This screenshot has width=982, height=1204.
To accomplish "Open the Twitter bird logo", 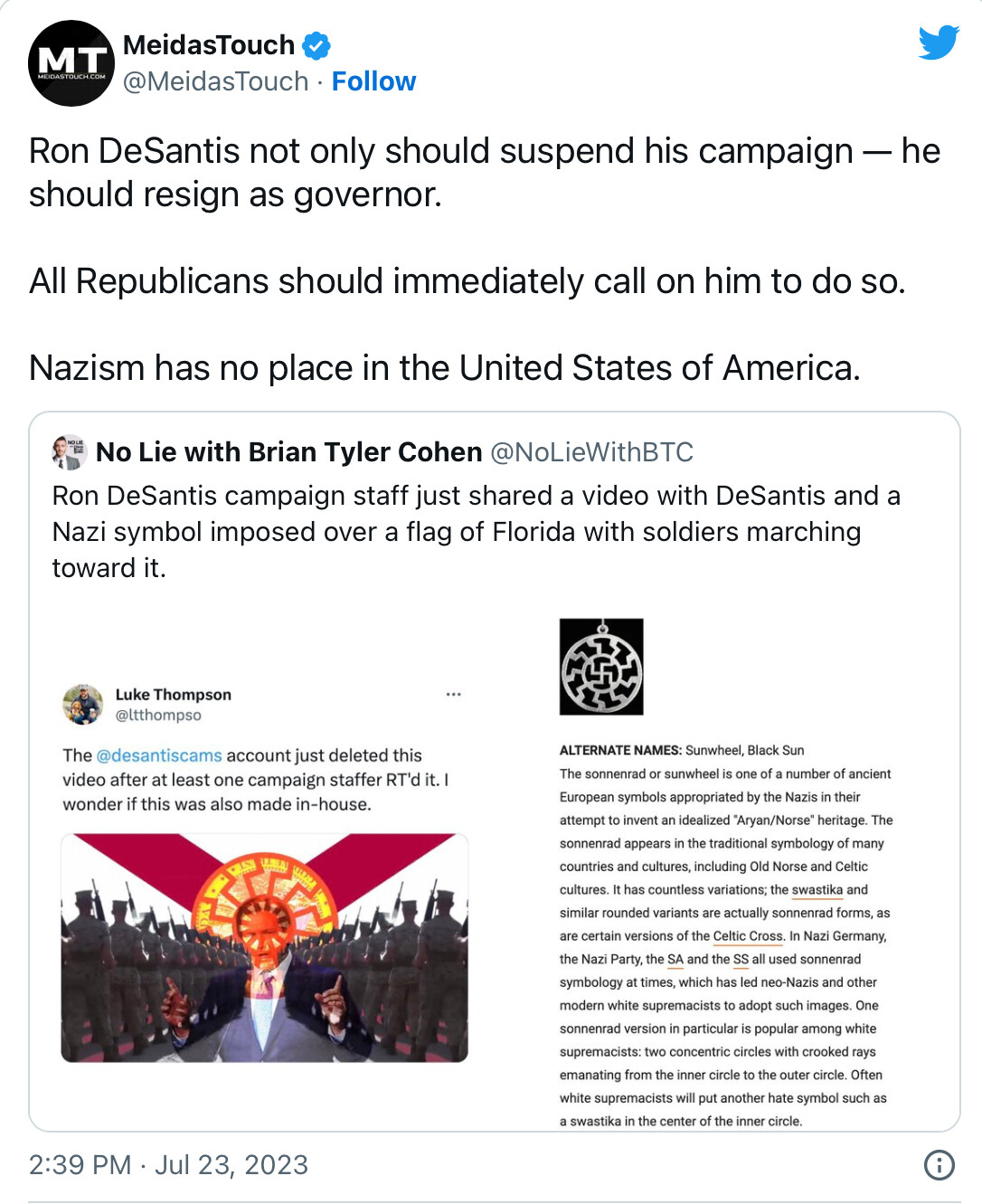I will click(x=939, y=43).
